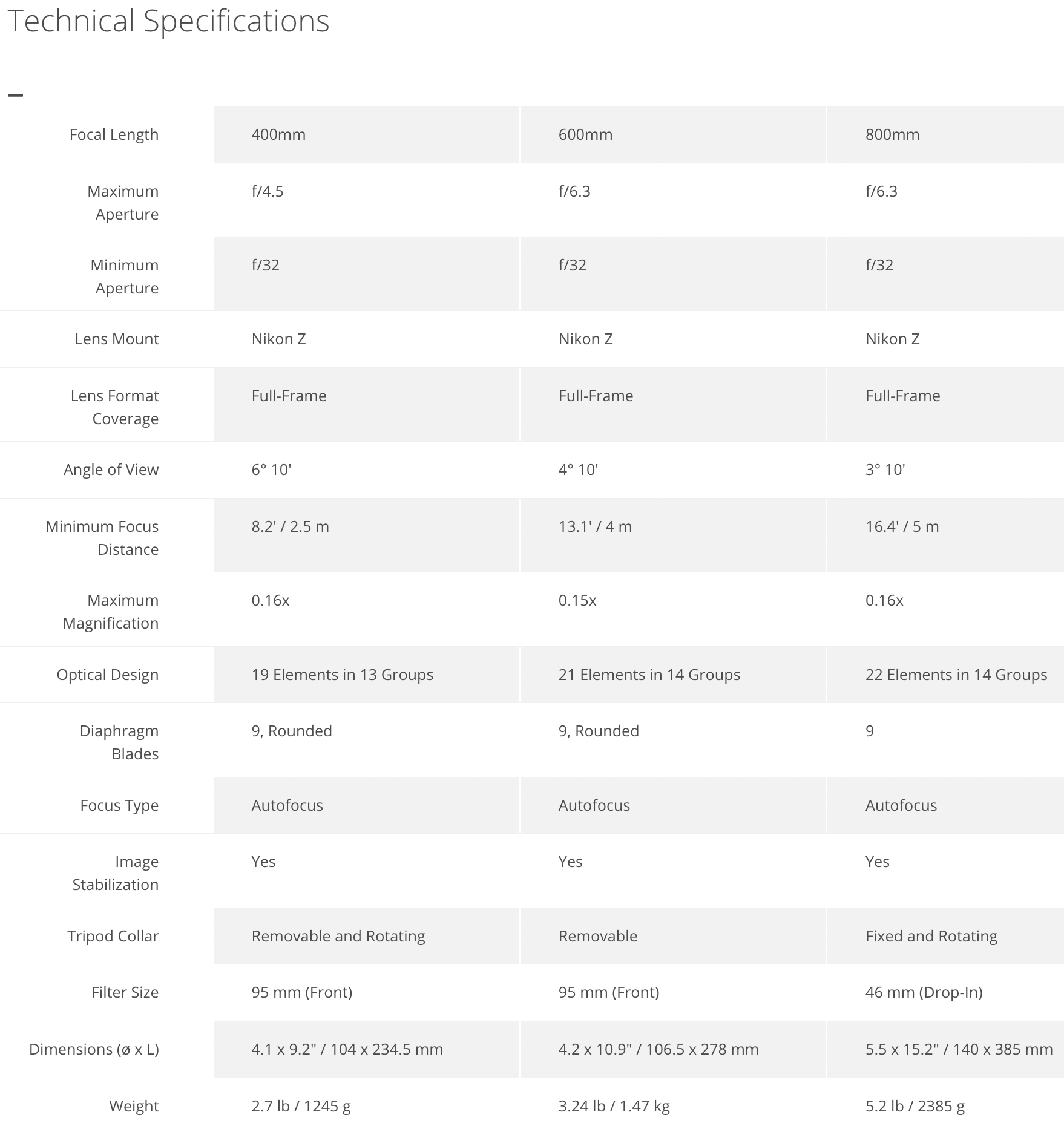
Task: Select the 800mm focal length cell
Action: [x=892, y=134]
